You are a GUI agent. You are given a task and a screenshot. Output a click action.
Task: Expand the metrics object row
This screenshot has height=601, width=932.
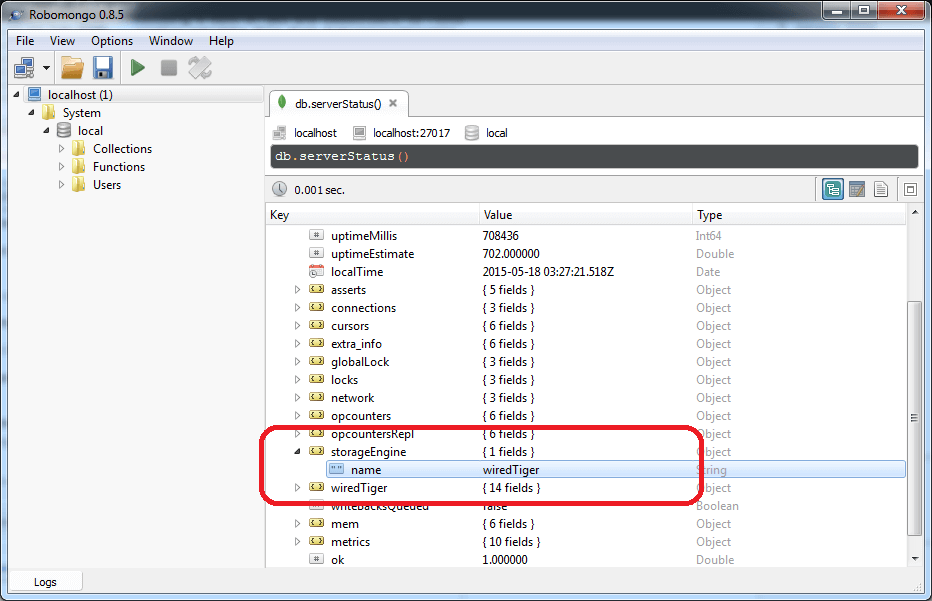coord(298,542)
